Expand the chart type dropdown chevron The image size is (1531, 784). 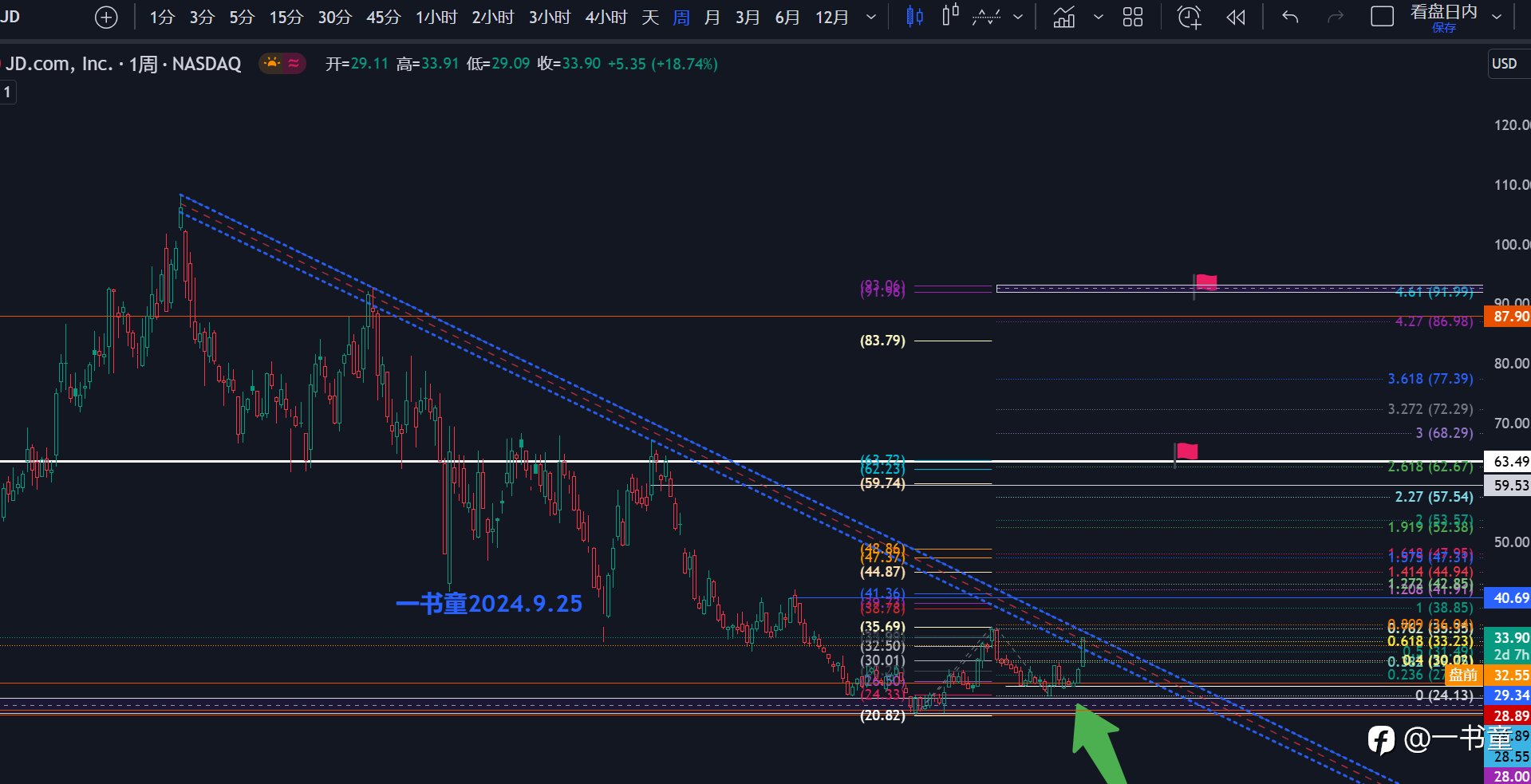(1018, 17)
